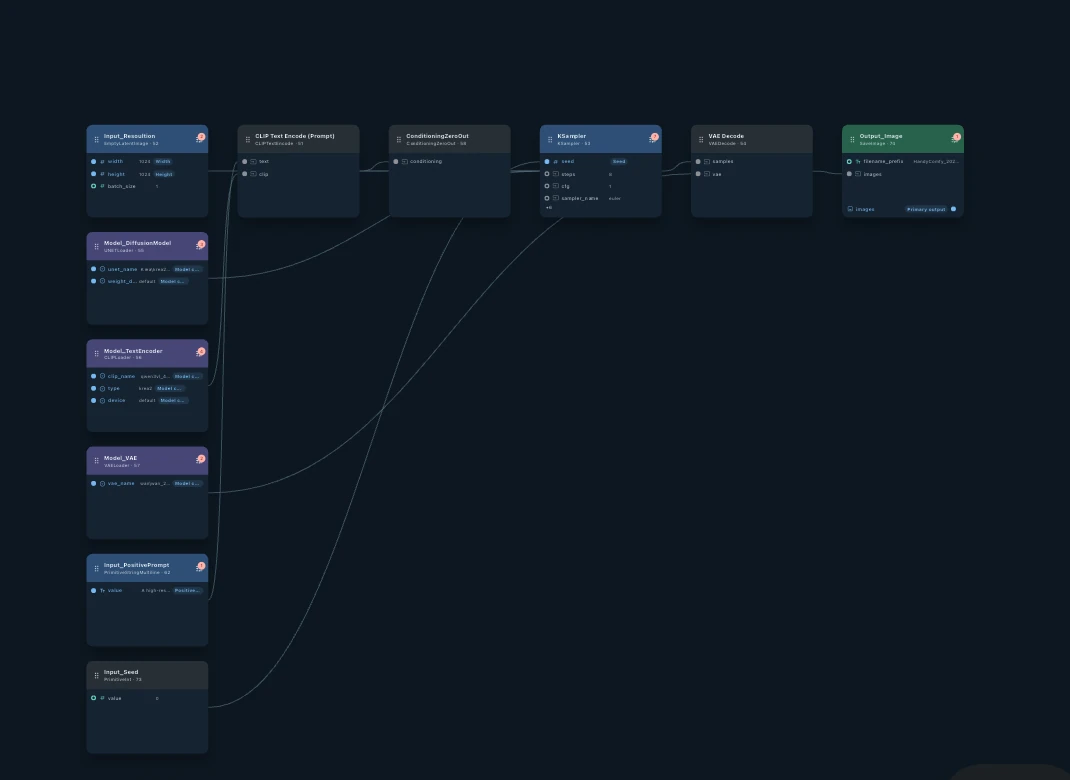Toggle the seed parameter dot in KSampler
Viewport: 1070px width, 780px height.
[x=547, y=162]
